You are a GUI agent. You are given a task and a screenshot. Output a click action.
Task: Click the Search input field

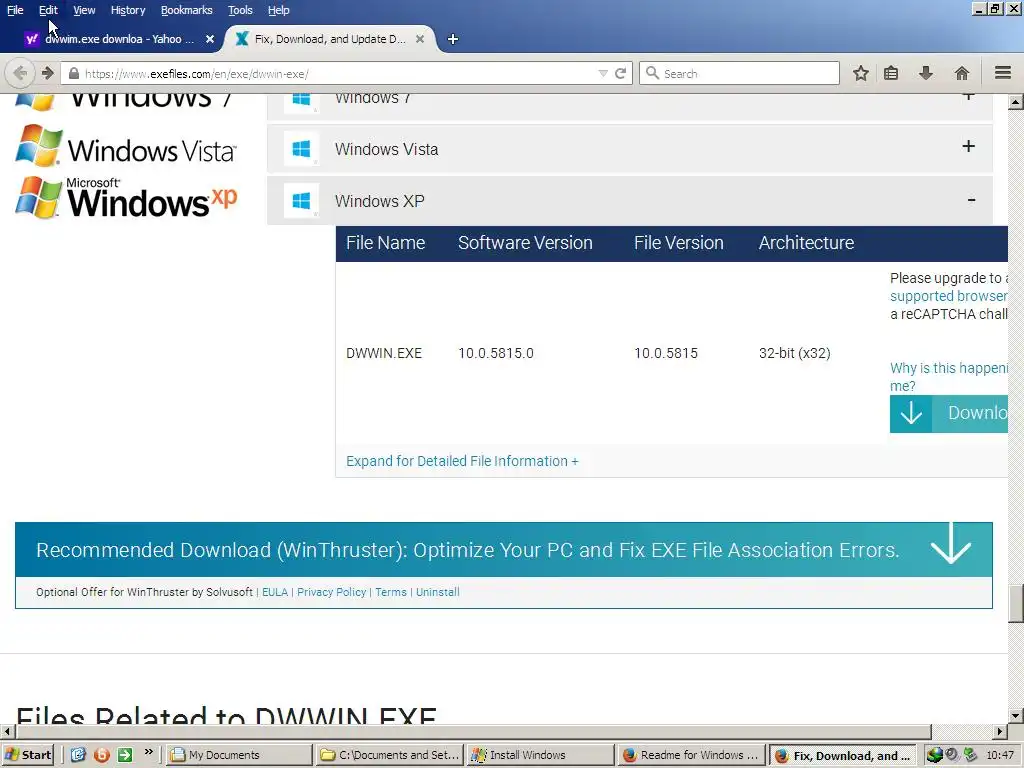[739, 73]
